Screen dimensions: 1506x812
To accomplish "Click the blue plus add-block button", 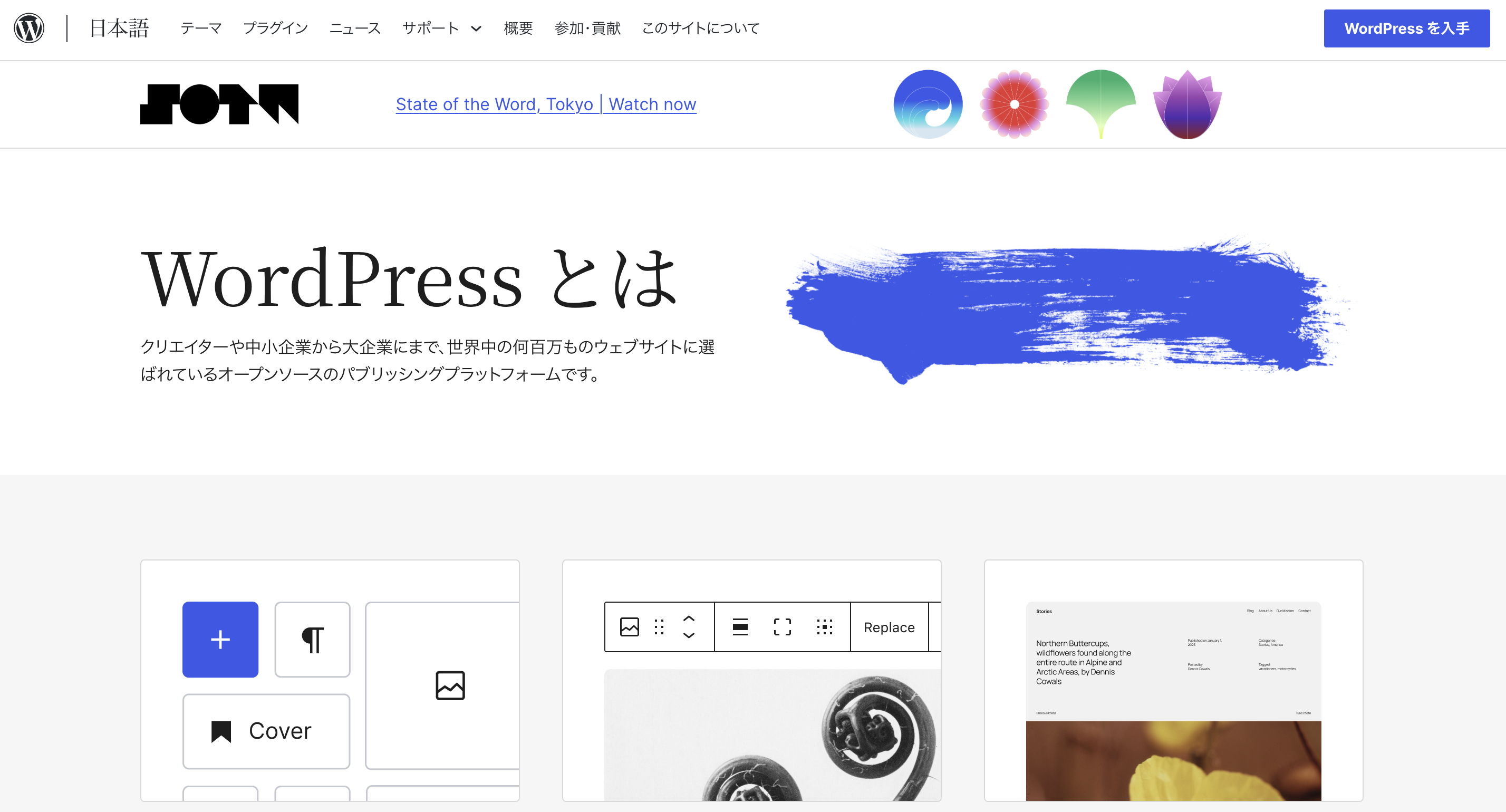I will click(220, 640).
